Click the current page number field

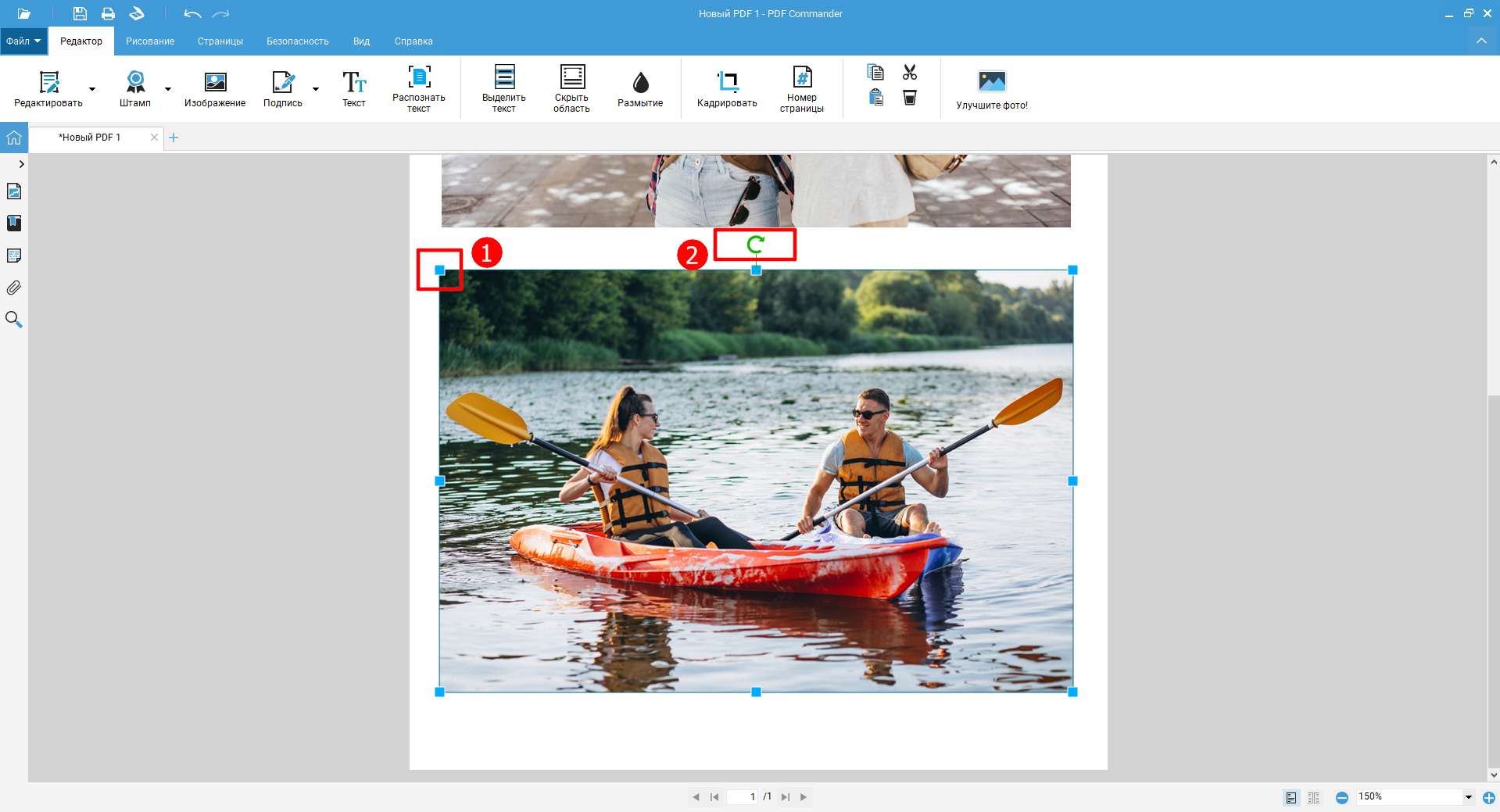743,797
